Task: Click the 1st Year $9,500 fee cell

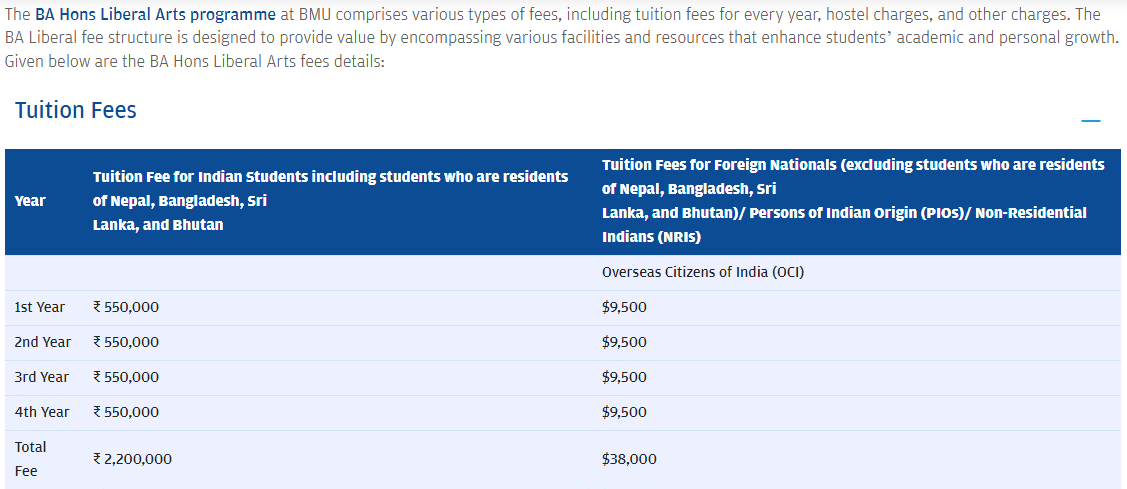Action: tap(624, 307)
